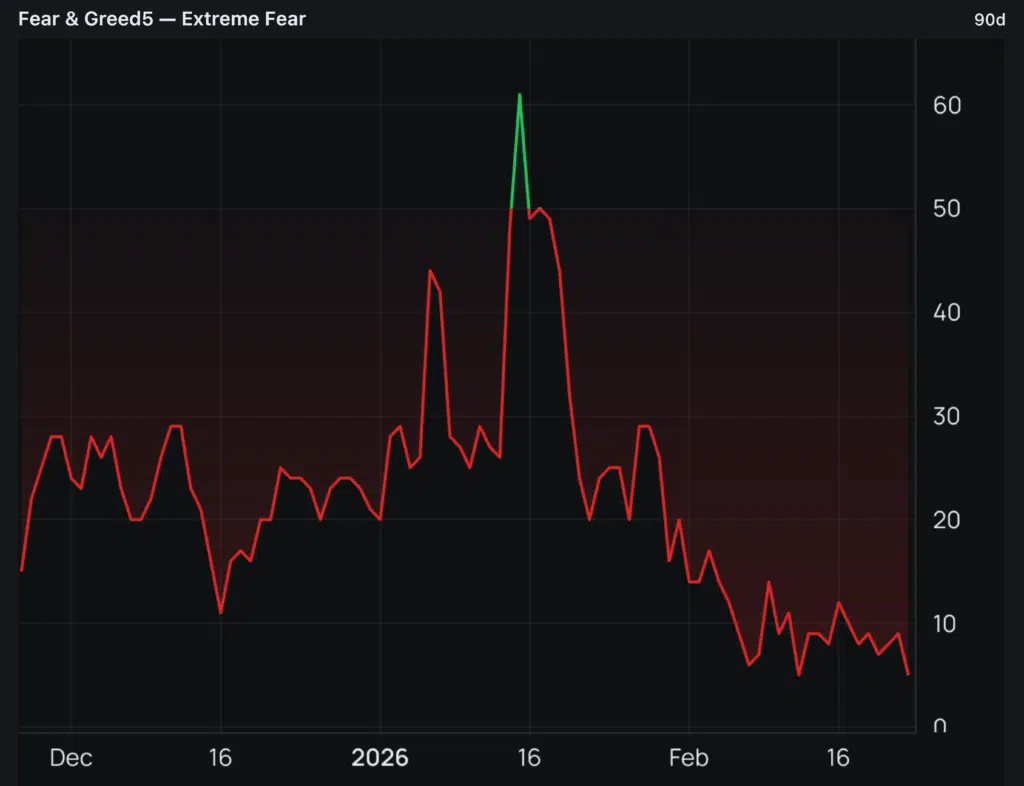Viewport: 1024px width, 786px height.
Task: Click the final data point at the line's right end
Action: point(908,674)
